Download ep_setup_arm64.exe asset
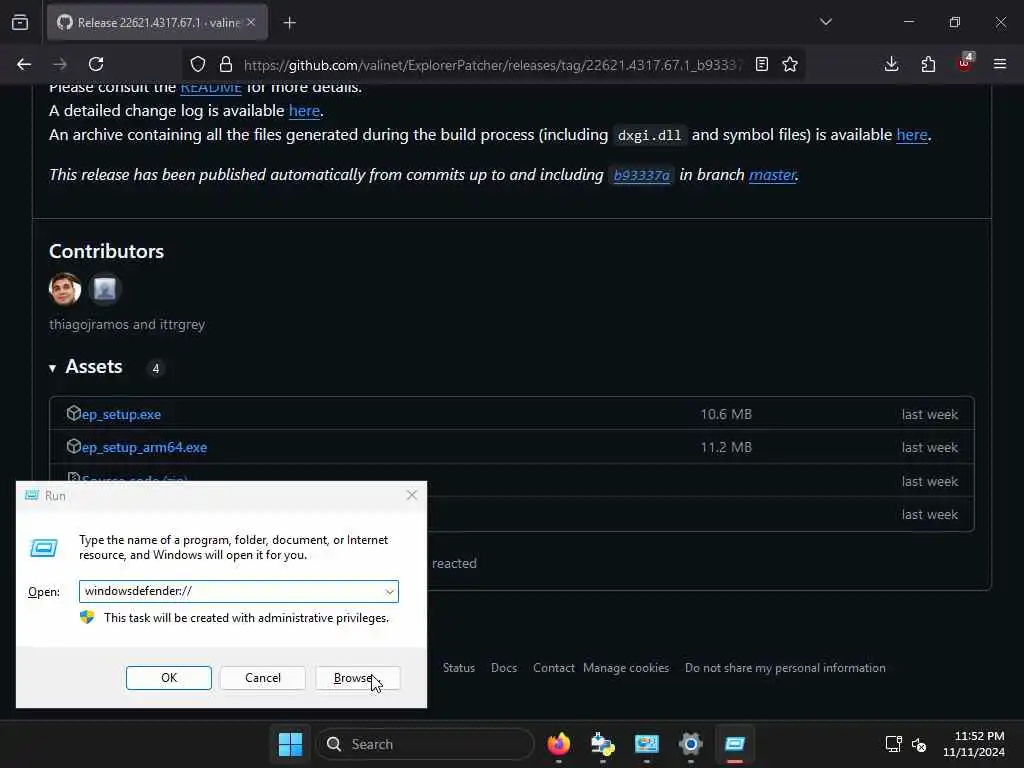 (x=144, y=448)
